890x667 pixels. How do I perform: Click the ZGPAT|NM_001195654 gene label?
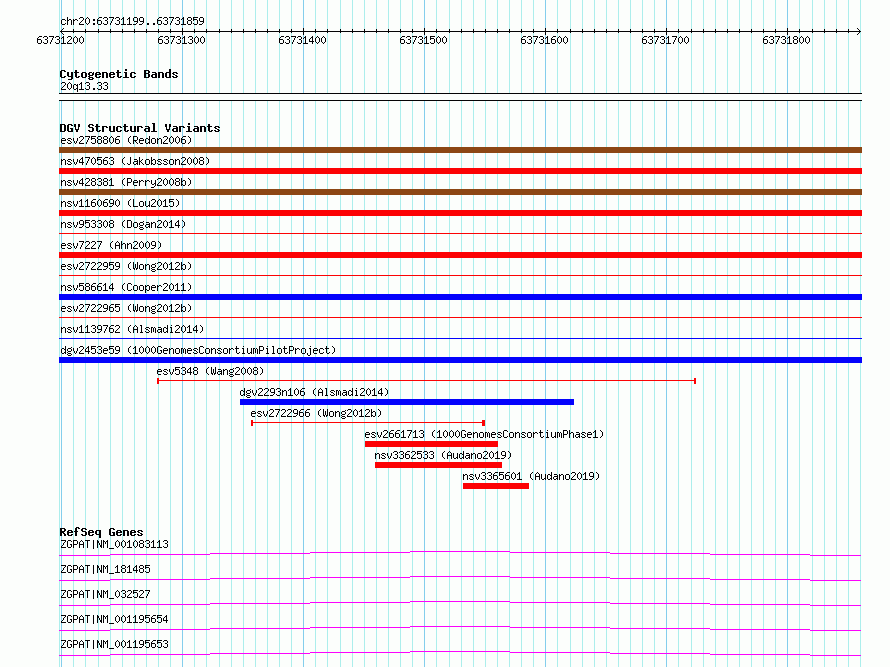pyautogui.click(x=114, y=619)
